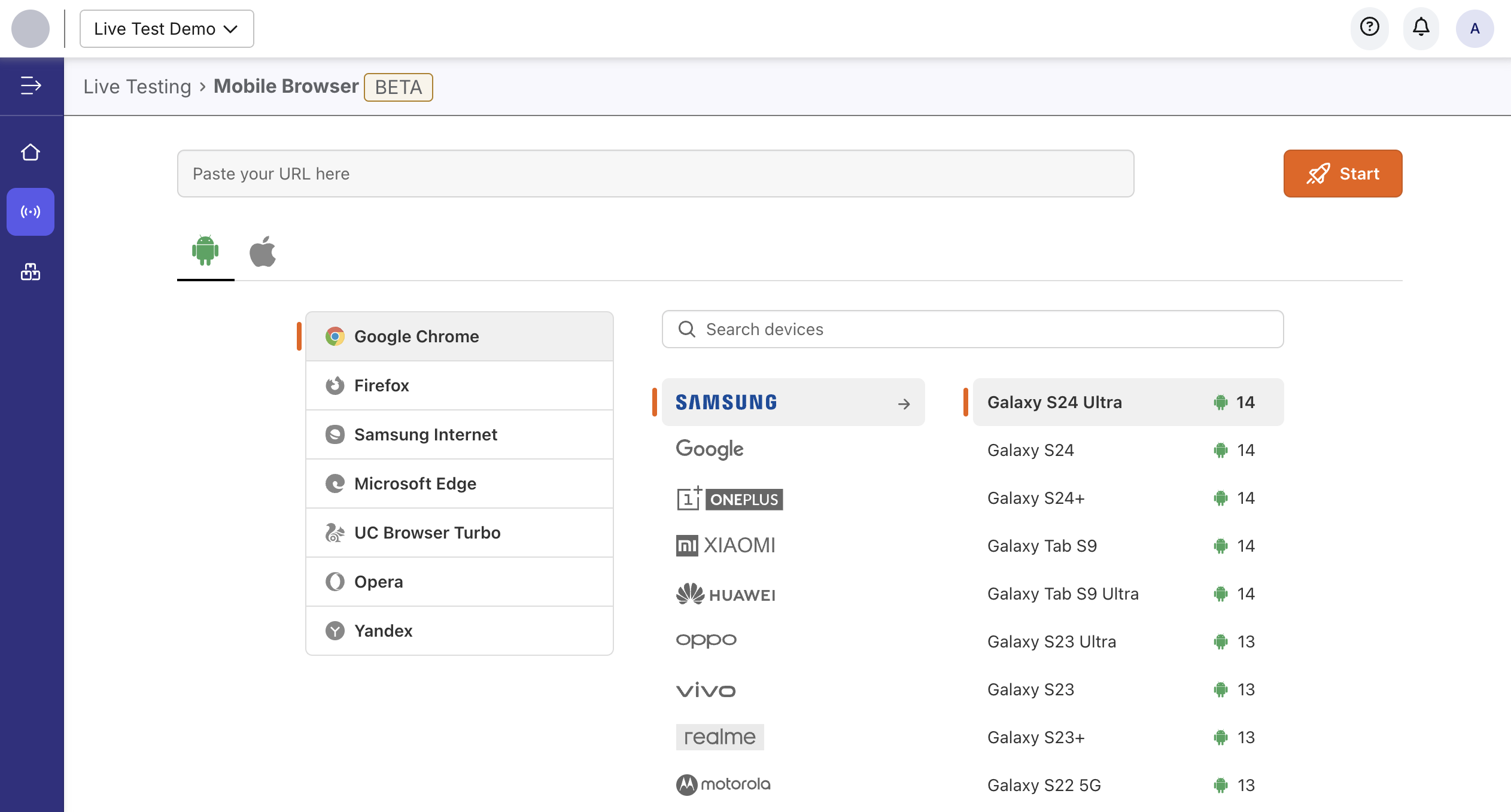Viewport: 1511px width, 812px height.
Task: Open the Live Test Demo project dropdown
Action: coord(167,29)
